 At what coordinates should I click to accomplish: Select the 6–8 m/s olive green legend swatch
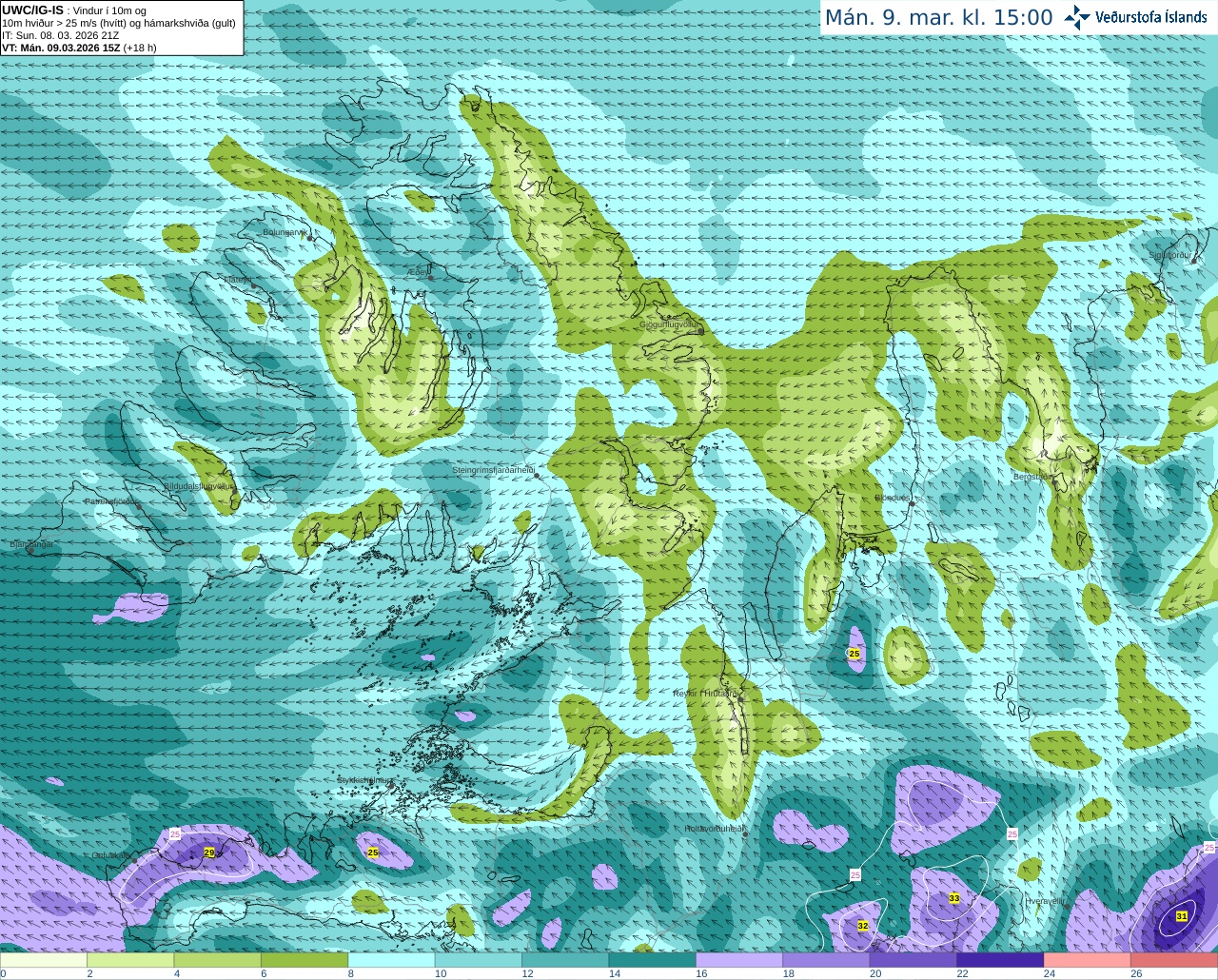[304, 960]
